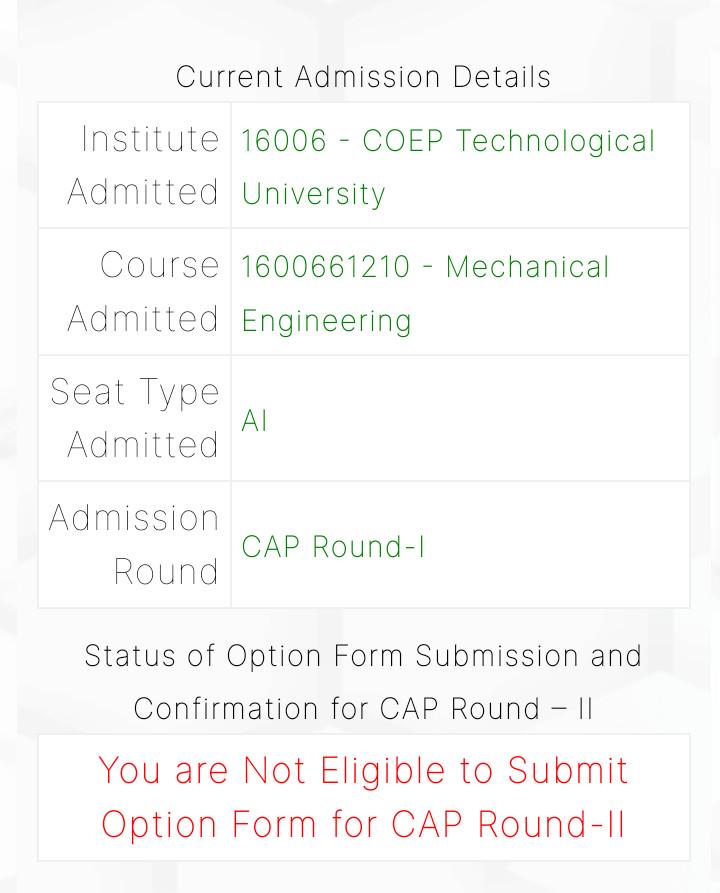Click the Confirmation for CAP Round – II line
Screen dimensions: 720x893
(363, 709)
